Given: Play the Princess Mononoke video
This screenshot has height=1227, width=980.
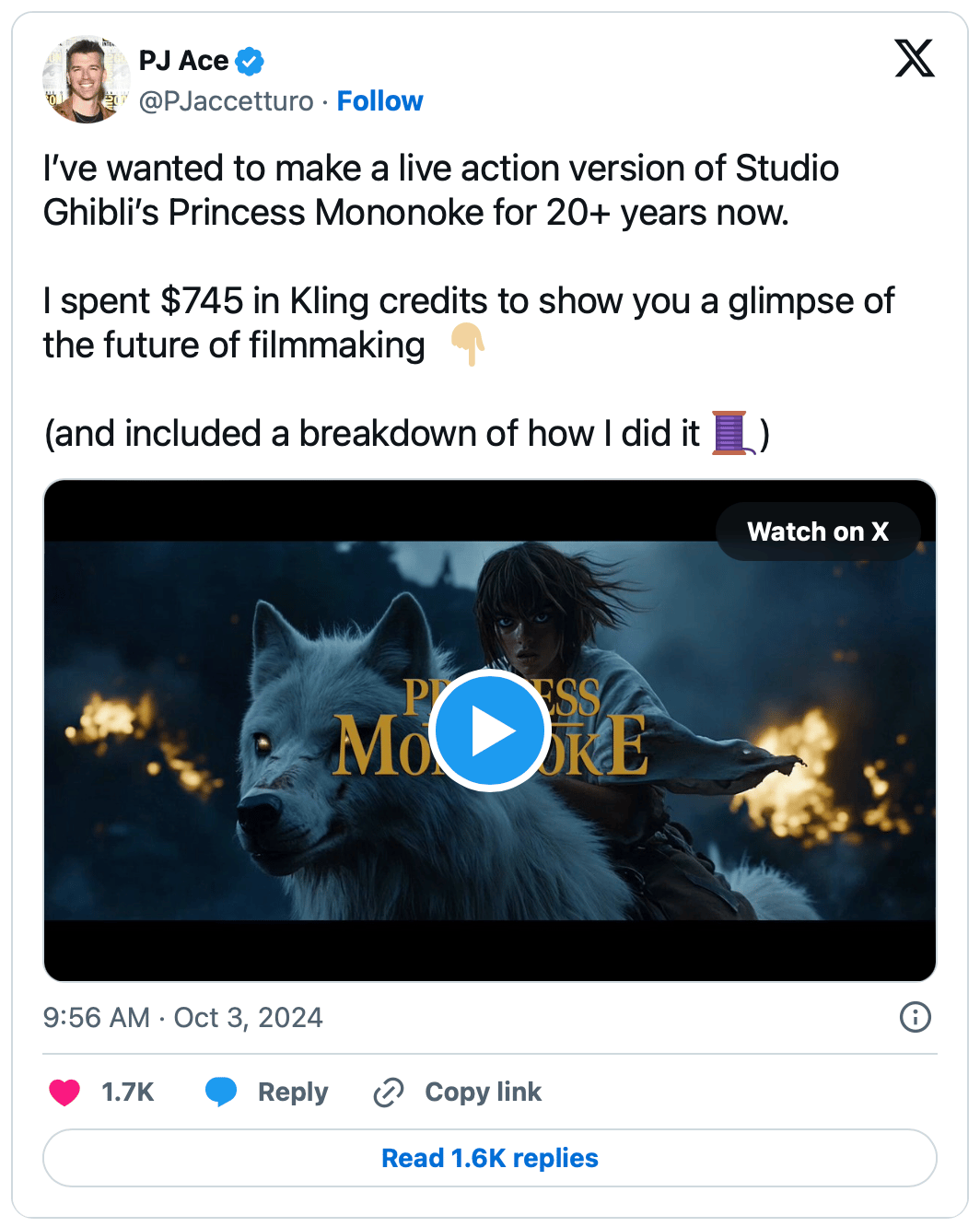Looking at the screenshot, I should click(489, 730).
